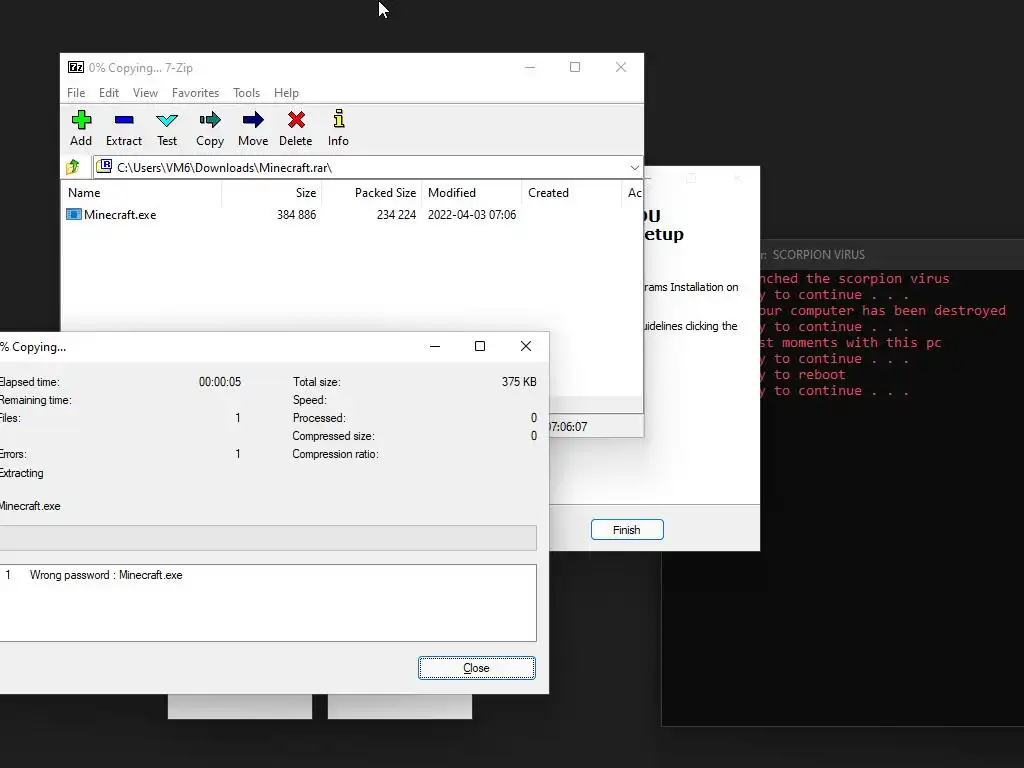Maximize the Copying dialog

point(480,346)
